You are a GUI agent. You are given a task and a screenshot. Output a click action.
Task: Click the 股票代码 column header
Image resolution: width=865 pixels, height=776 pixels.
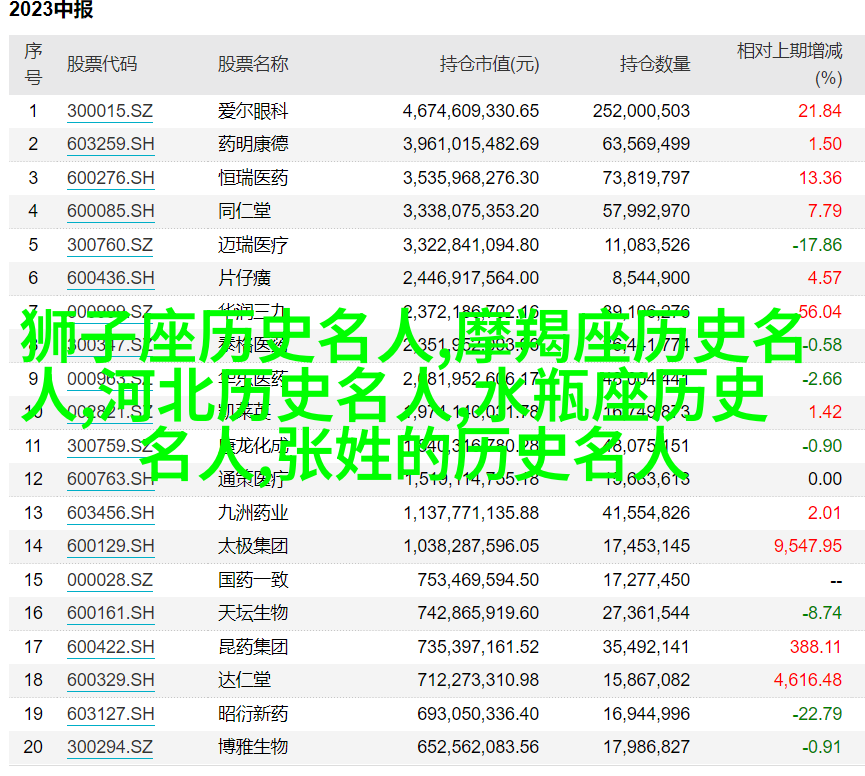102,64
